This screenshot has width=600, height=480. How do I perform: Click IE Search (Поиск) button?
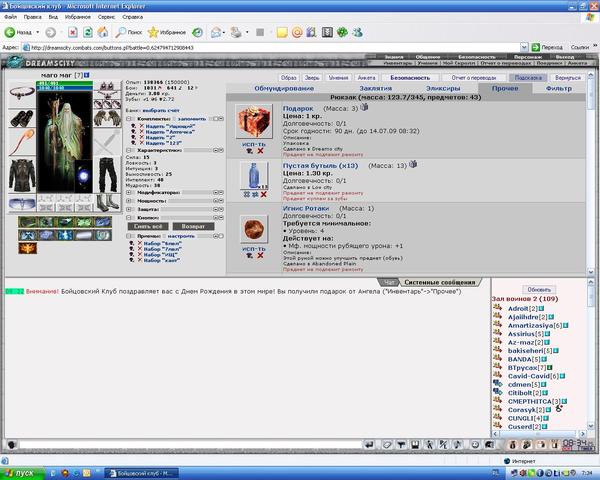pyautogui.click(x=129, y=32)
